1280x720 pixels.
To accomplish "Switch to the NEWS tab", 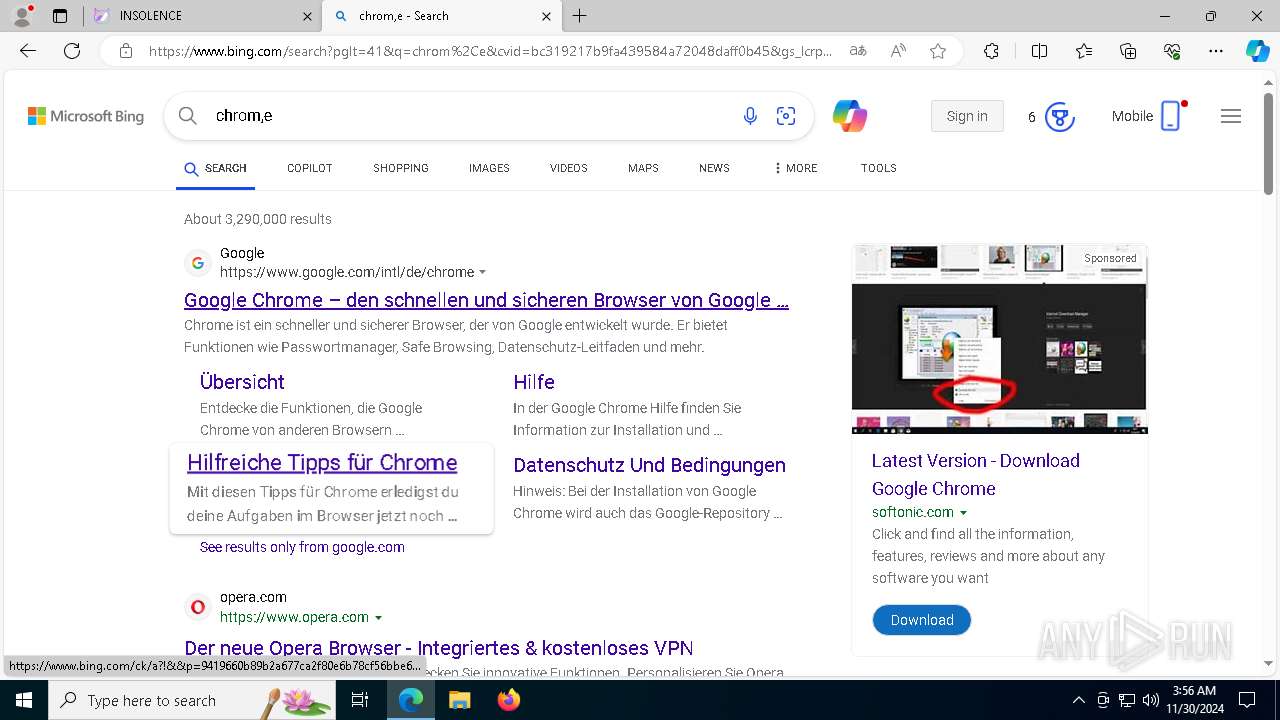I will click(714, 168).
